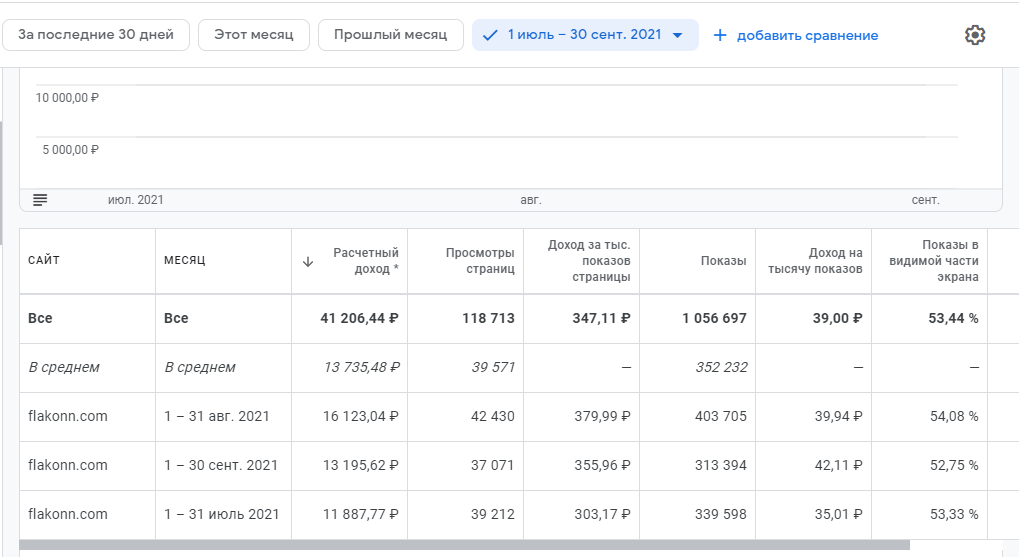The height and width of the screenshot is (557, 1019).
Task: Expand the date range dropdown arrow
Action: 678,35
